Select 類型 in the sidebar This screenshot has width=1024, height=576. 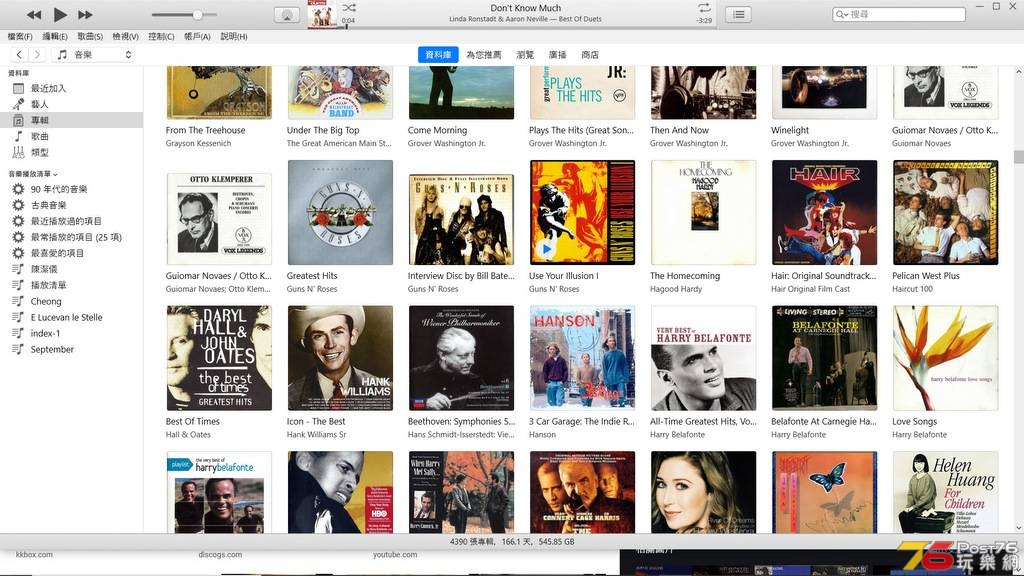71,152
